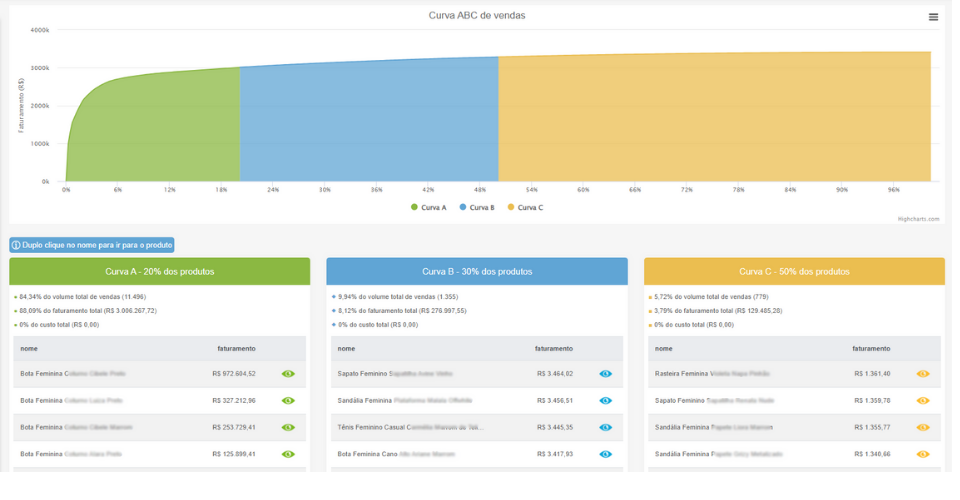The image size is (960, 500).
Task: Open the chart hamburger context menu
Action: (x=933, y=17)
